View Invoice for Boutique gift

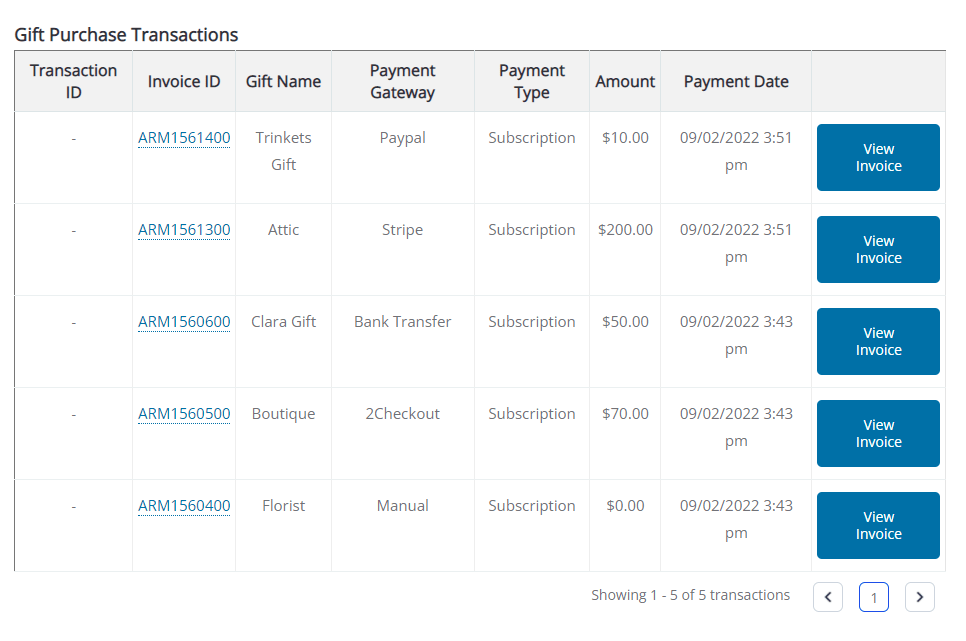[878, 433]
